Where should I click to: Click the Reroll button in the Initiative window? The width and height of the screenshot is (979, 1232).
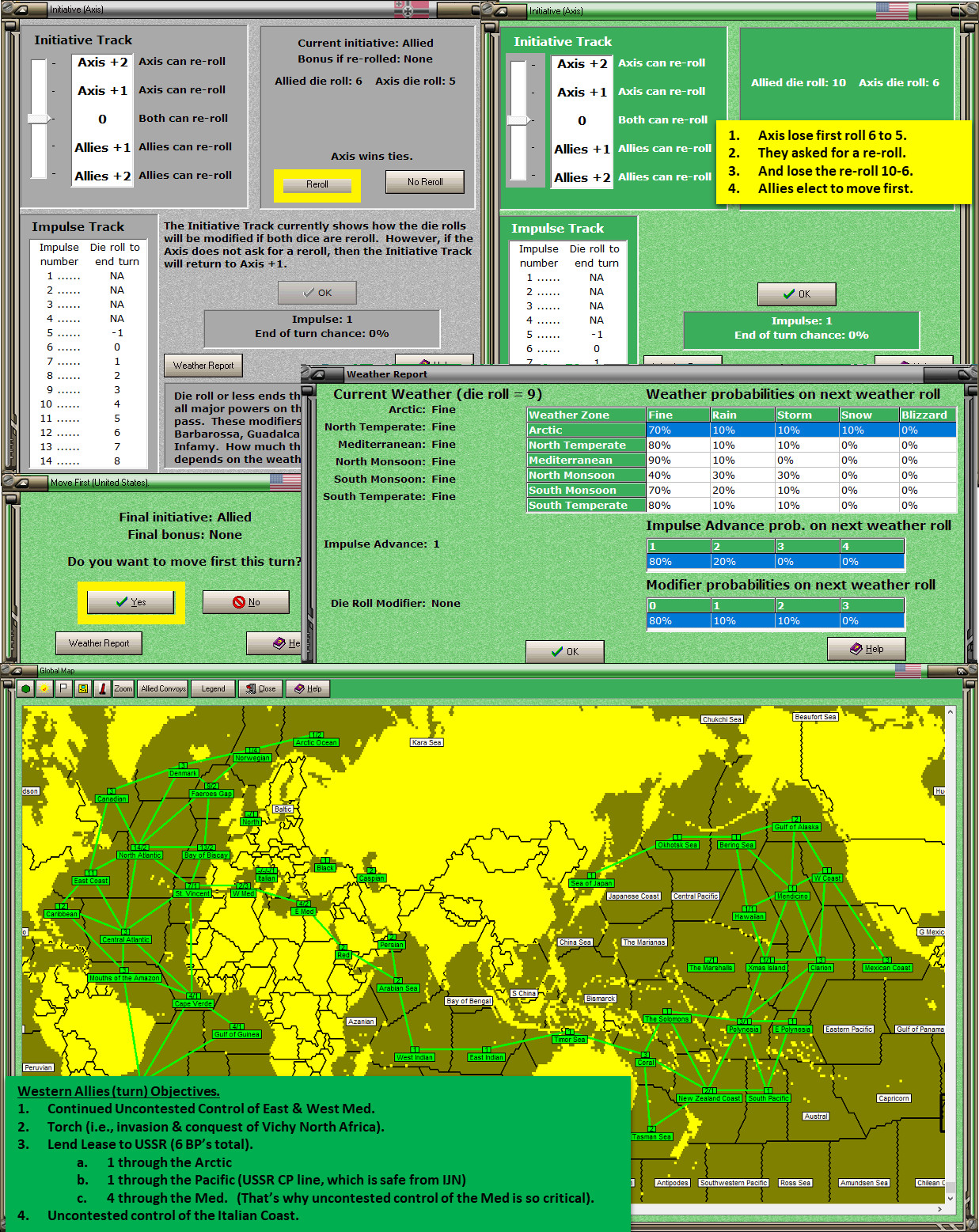317,184
